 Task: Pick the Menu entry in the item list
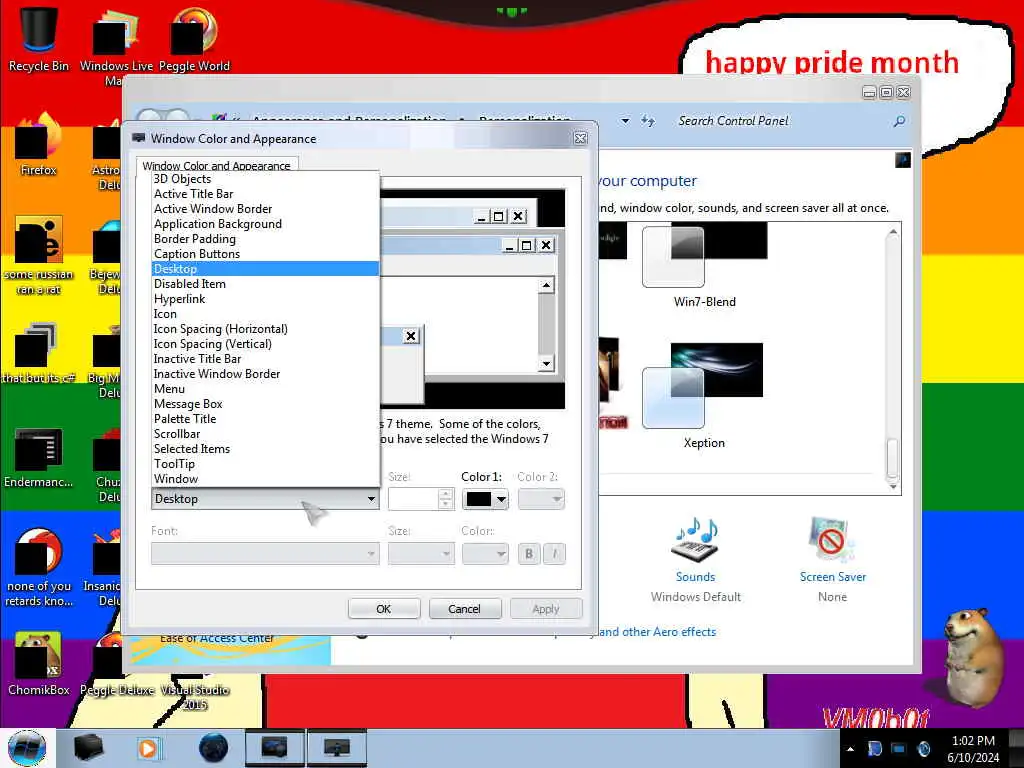[x=265, y=389]
